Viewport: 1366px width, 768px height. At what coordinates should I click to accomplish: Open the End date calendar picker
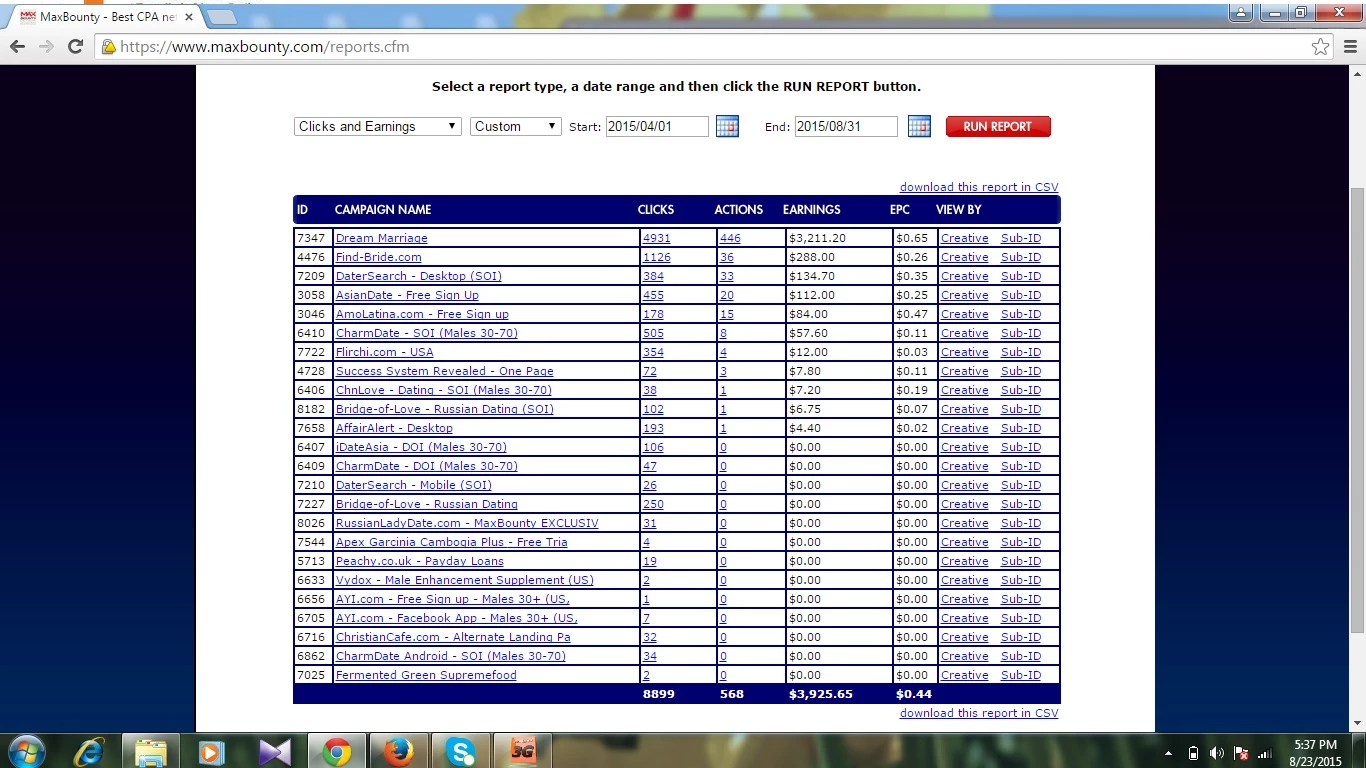919,127
